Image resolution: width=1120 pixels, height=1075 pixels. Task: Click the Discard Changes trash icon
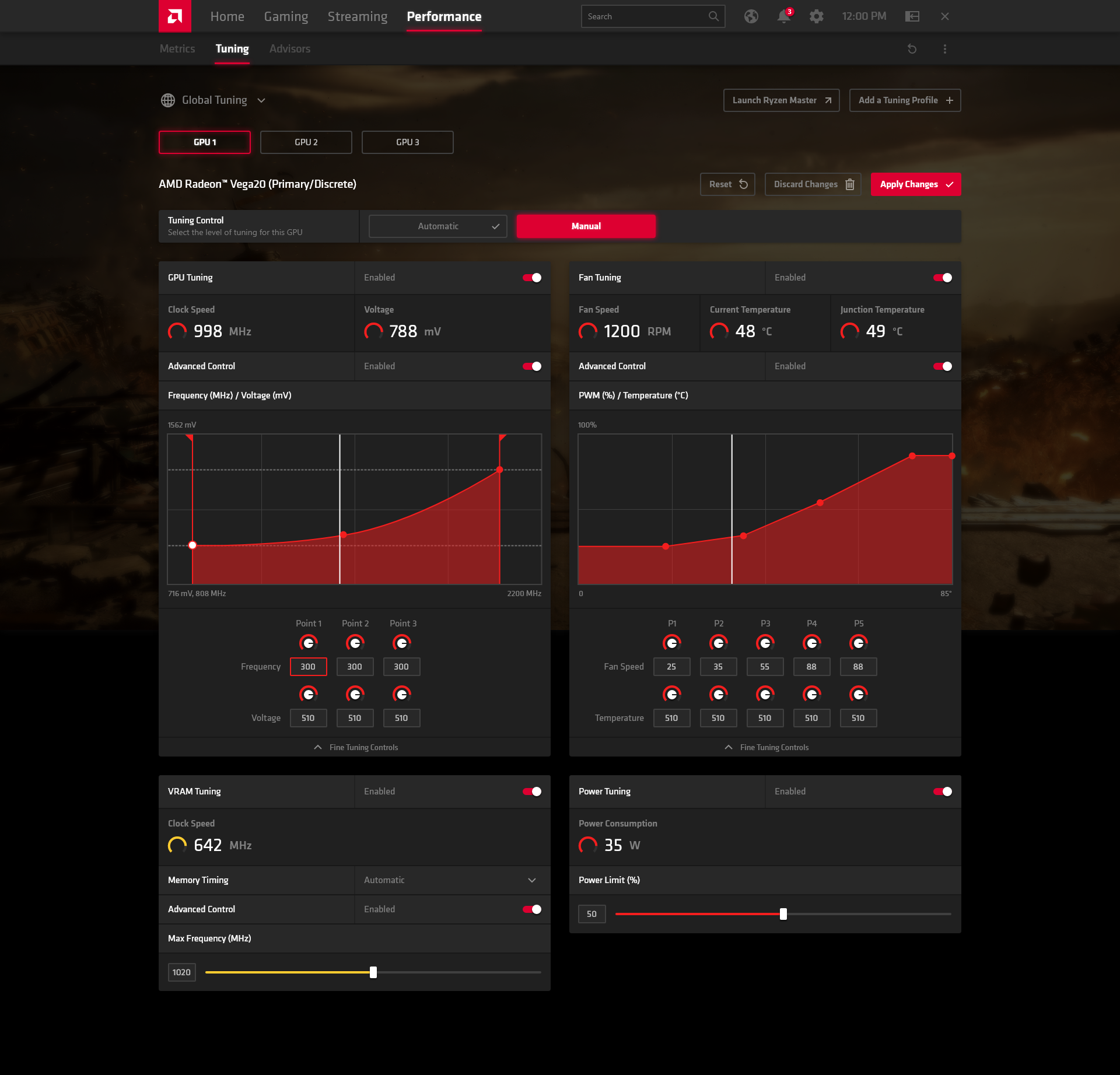click(850, 184)
